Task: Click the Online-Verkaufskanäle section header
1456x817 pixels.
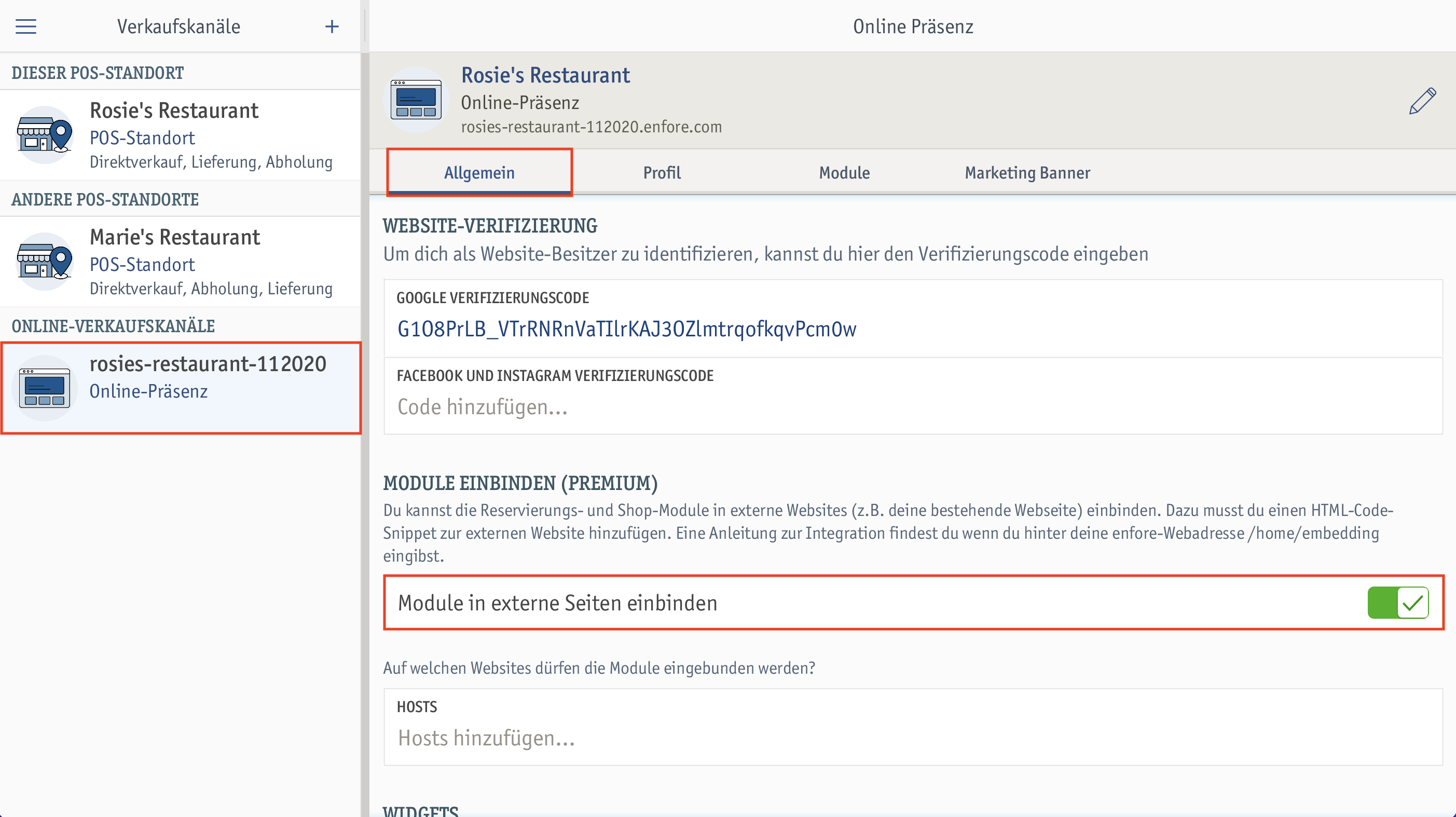Action: point(113,326)
